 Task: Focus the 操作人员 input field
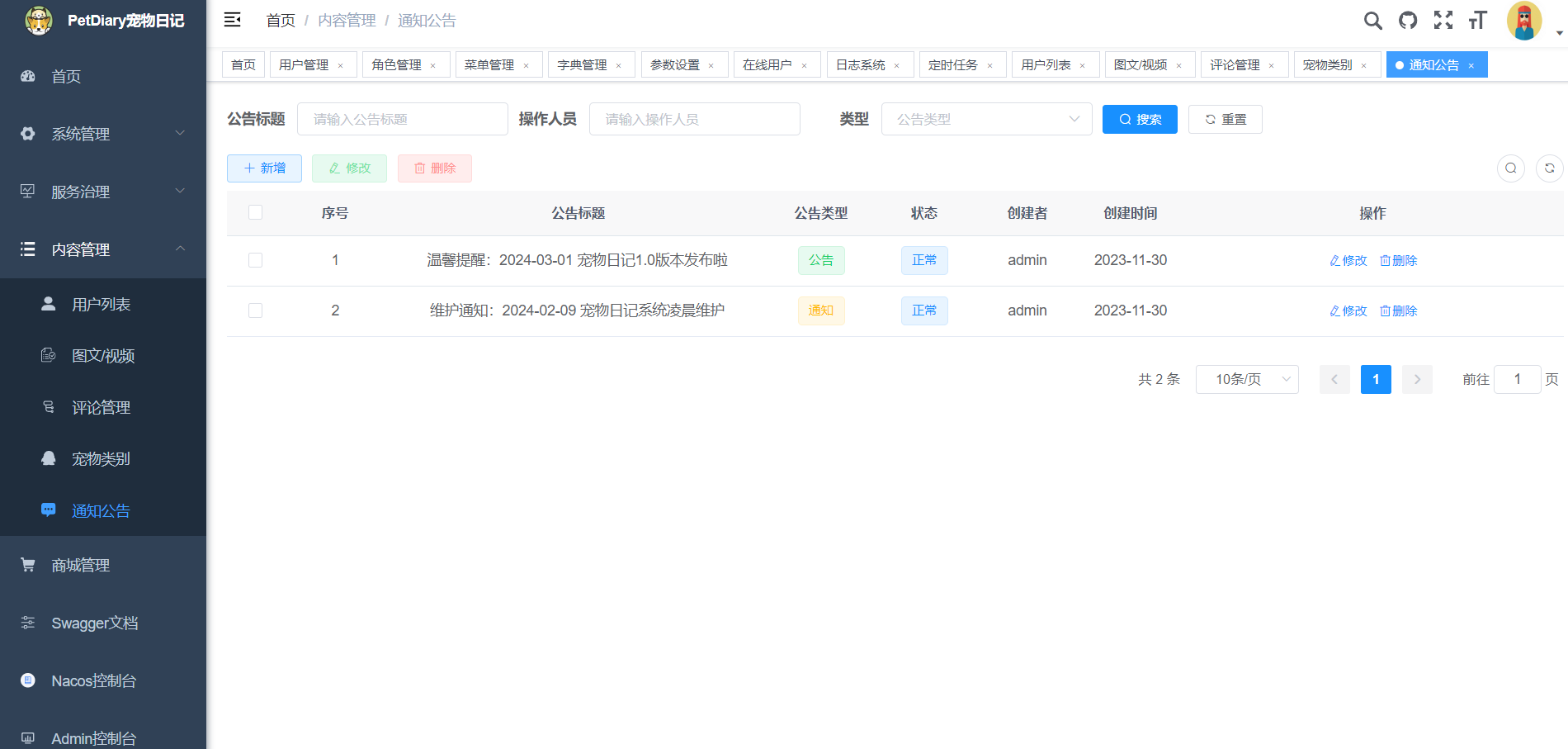(x=695, y=119)
